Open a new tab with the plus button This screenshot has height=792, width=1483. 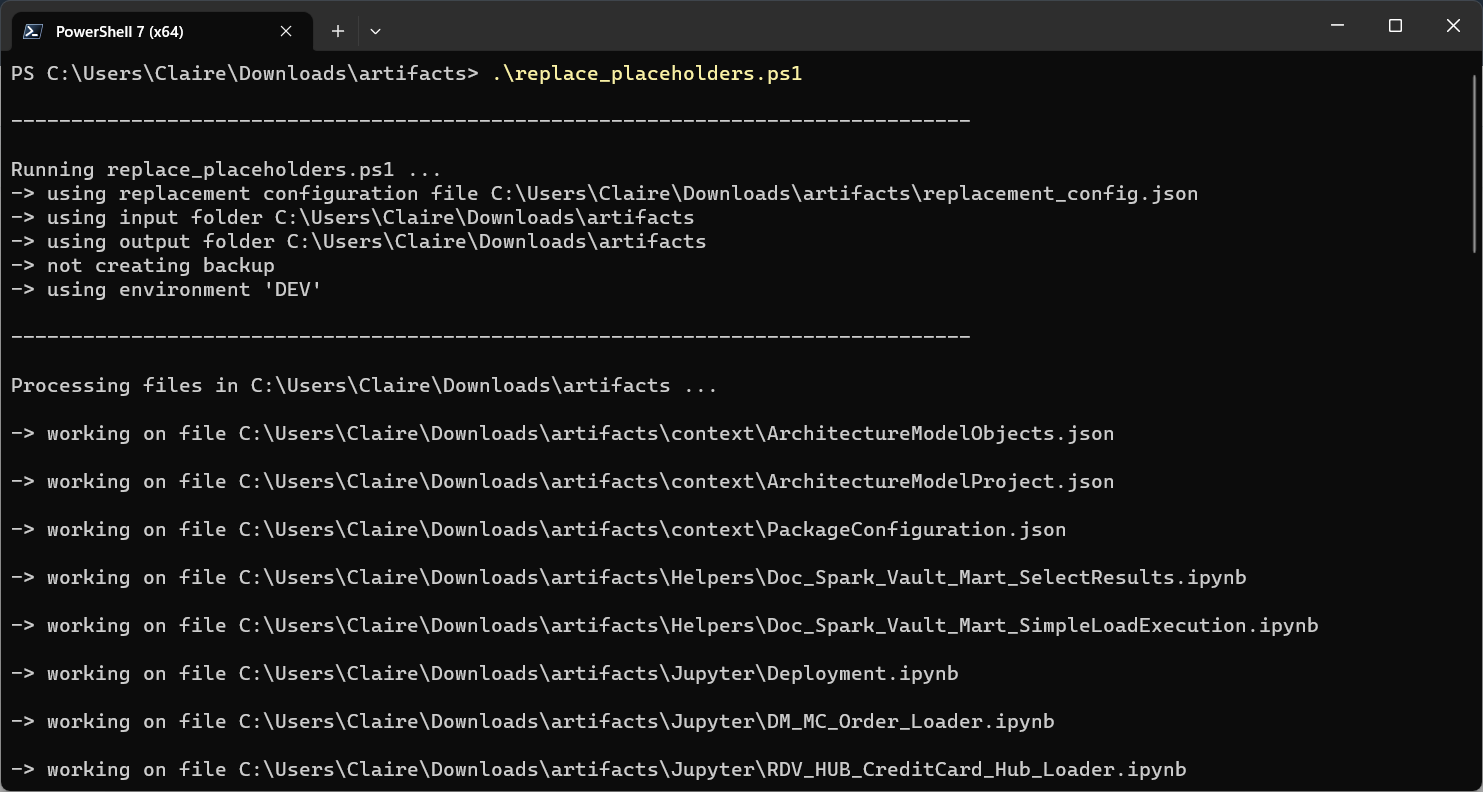(x=337, y=31)
